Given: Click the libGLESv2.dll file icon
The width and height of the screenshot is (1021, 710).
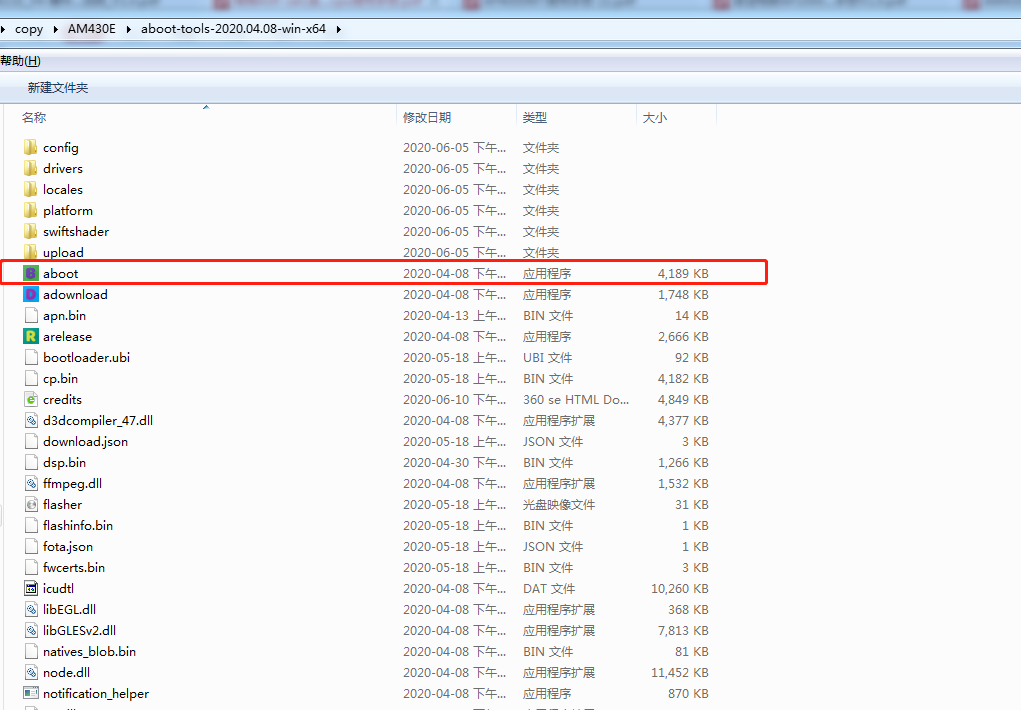Looking at the screenshot, I should [x=31, y=631].
